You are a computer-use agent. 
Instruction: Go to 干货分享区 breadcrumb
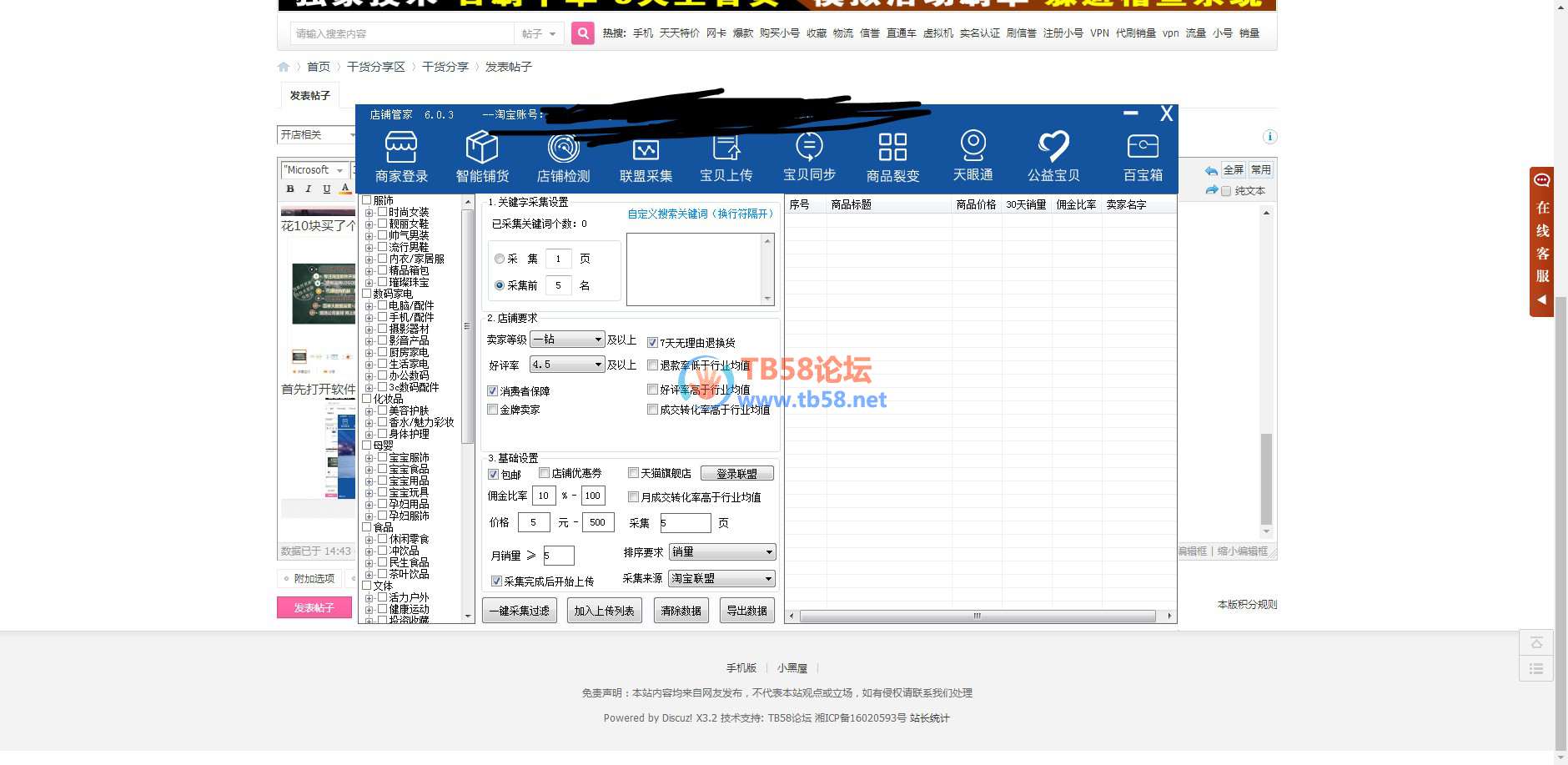tap(376, 67)
